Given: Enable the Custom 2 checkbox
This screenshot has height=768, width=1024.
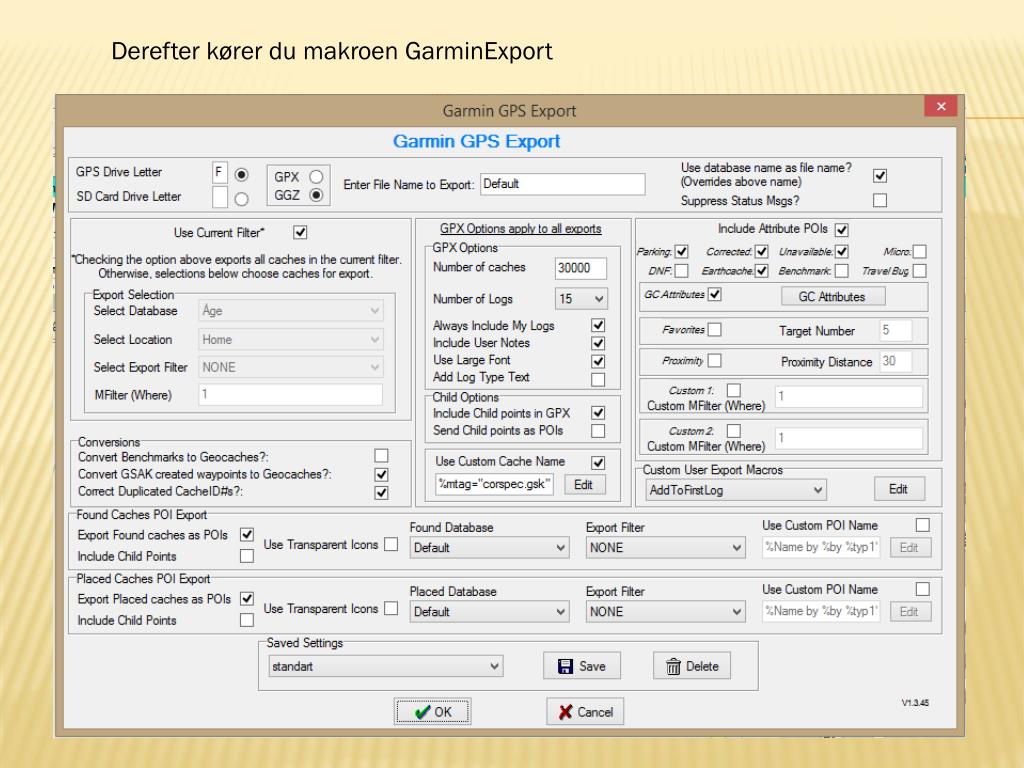Looking at the screenshot, I should tap(734, 431).
